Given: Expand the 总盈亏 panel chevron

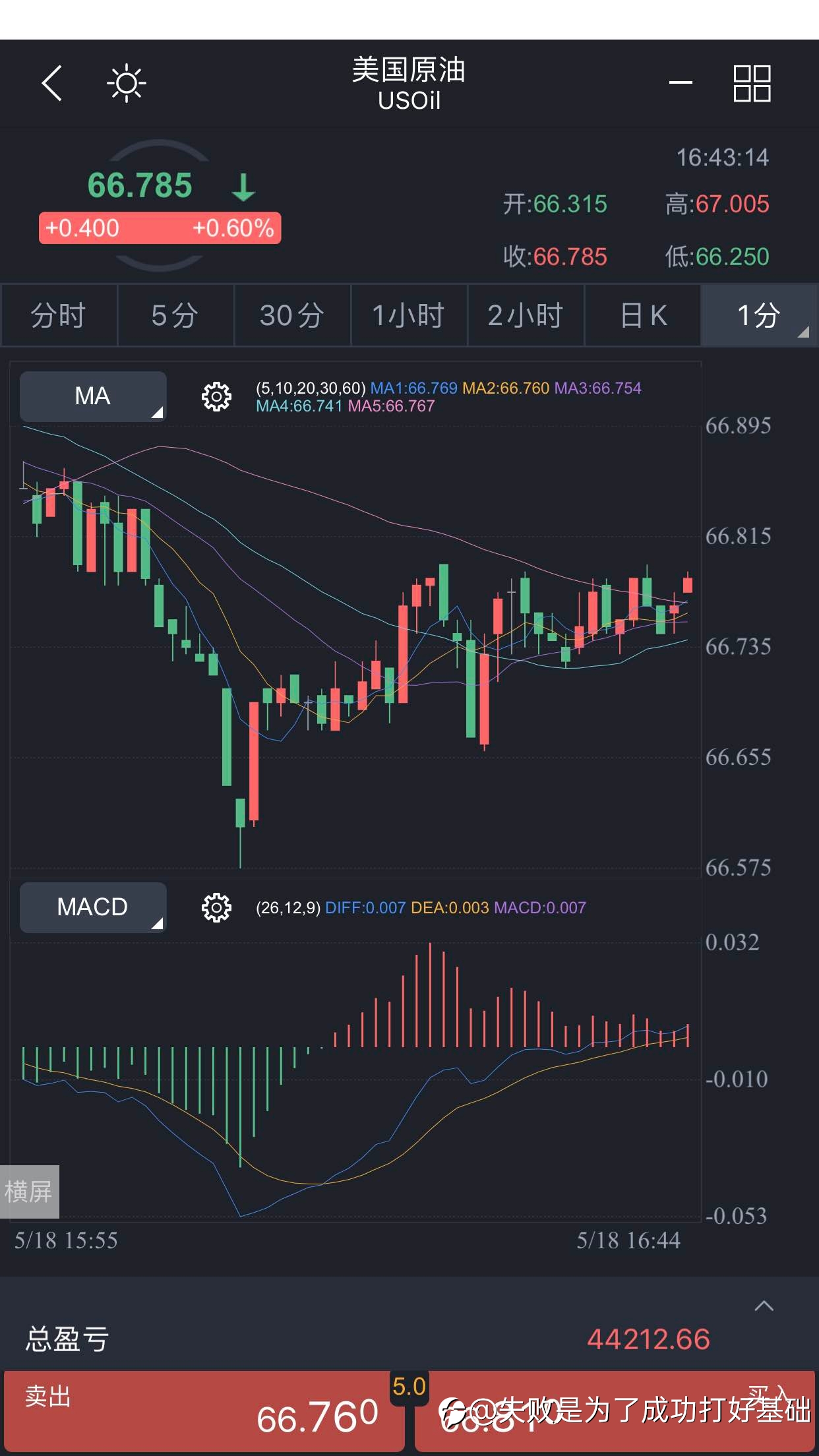Looking at the screenshot, I should [764, 1306].
